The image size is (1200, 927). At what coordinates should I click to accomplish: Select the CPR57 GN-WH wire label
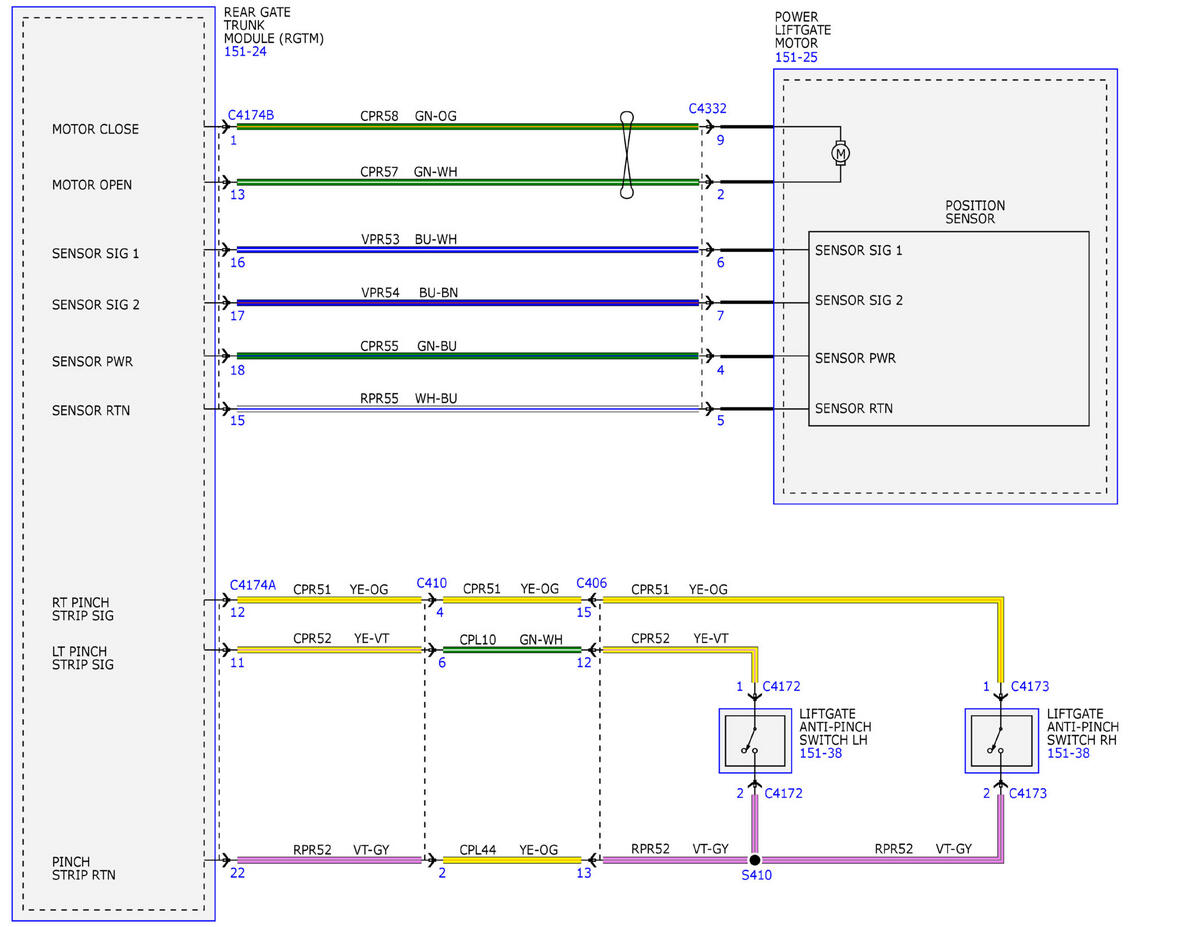(409, 172)
